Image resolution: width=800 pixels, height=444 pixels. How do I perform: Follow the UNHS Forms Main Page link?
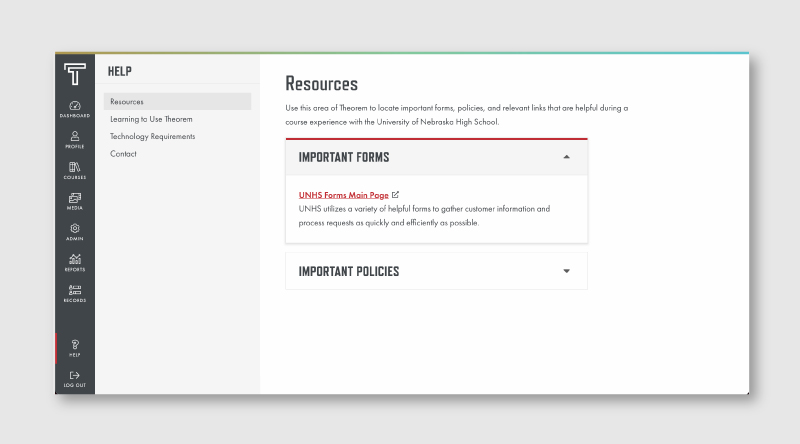pyautogui.click(x=343, y=195)
